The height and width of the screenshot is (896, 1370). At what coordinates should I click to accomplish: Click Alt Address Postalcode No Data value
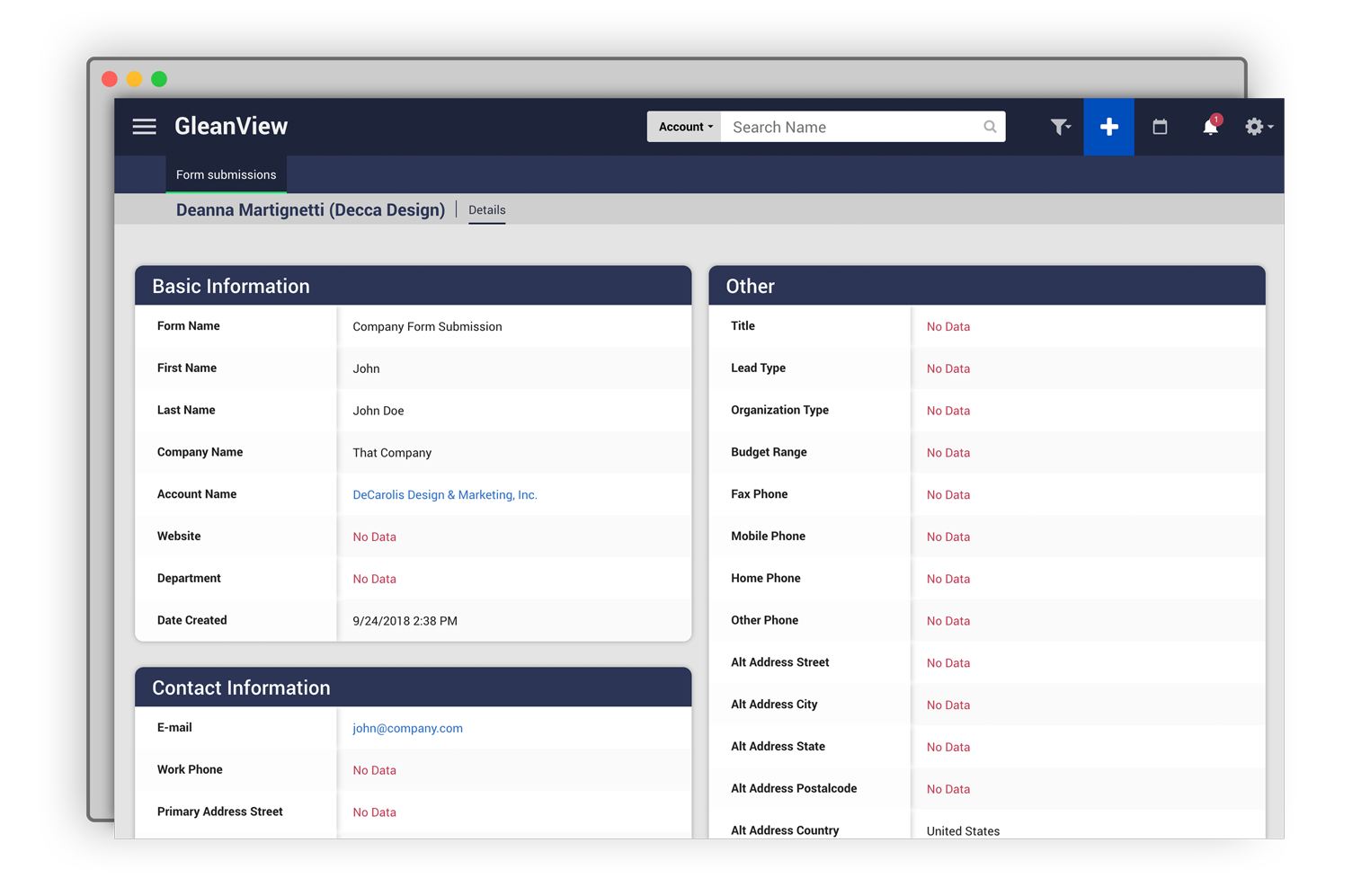(x=948, y=789)
